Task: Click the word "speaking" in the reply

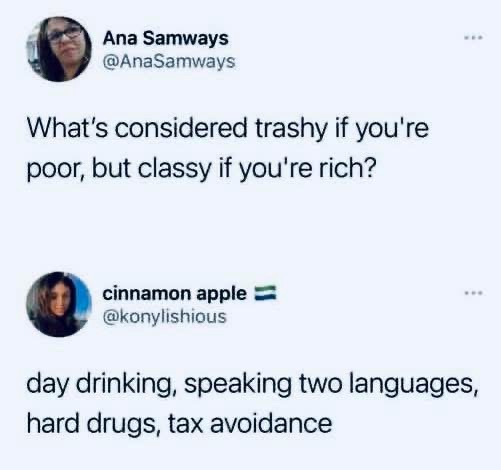Action: tap(238, 384)
